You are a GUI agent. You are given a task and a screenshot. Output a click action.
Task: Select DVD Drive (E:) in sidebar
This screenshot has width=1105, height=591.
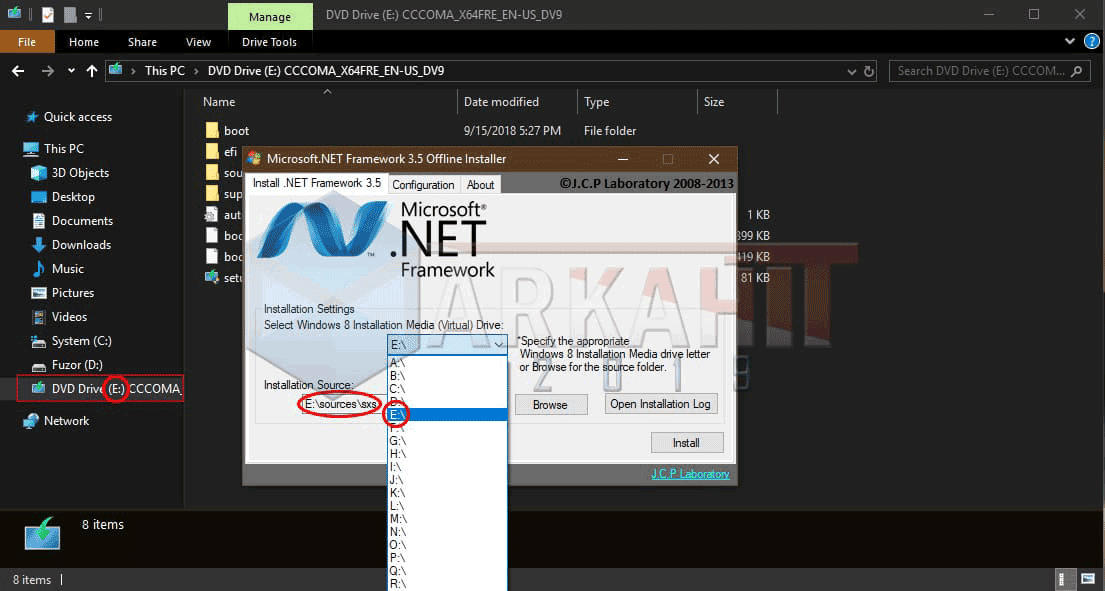[x=101, y=388]
